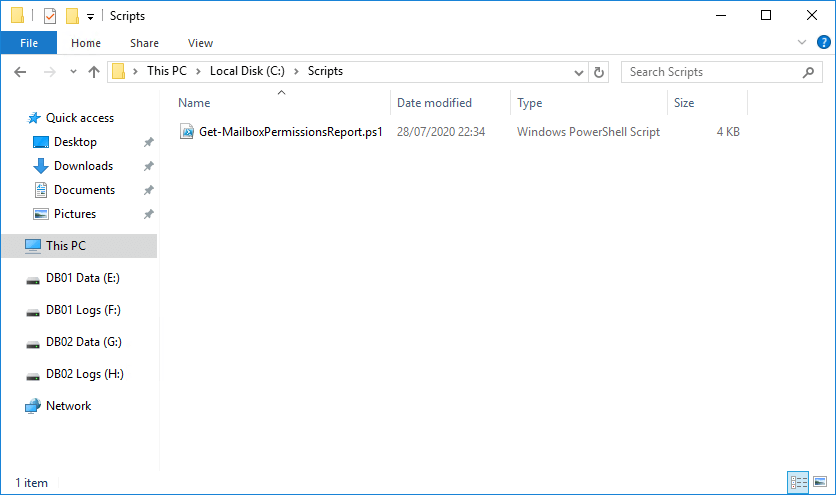Open the address bar history dropdown
Image resolution: width=836 pixels, height=495 pixels.
click(578, 72)
